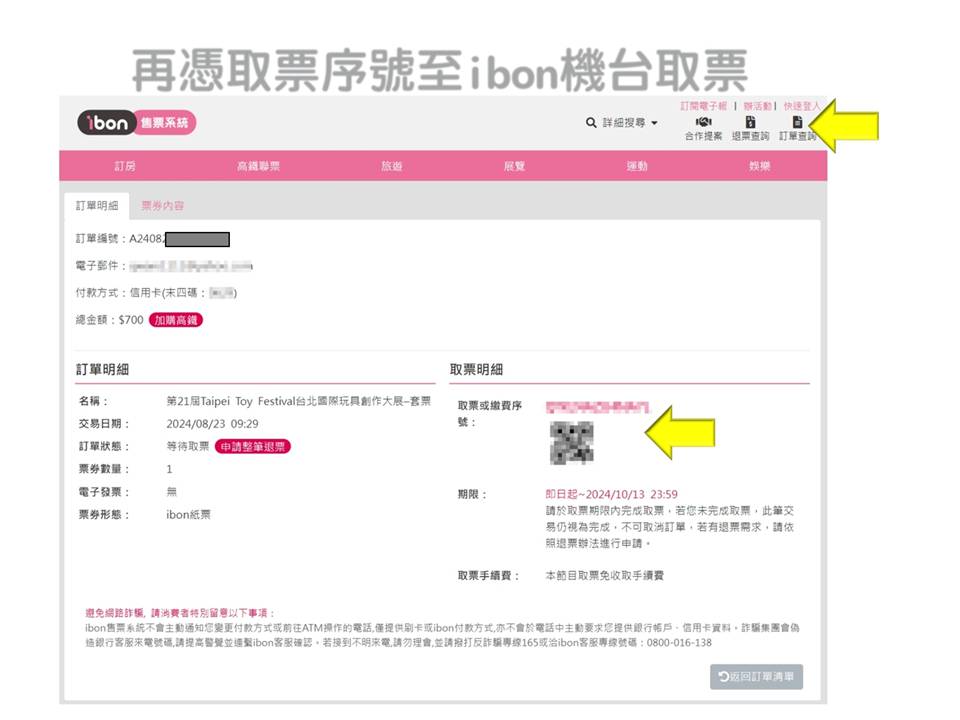This screenshot has height=720, width=960.
Task: Click the Taipei Toy Festival event name
Action: (299, 401)
